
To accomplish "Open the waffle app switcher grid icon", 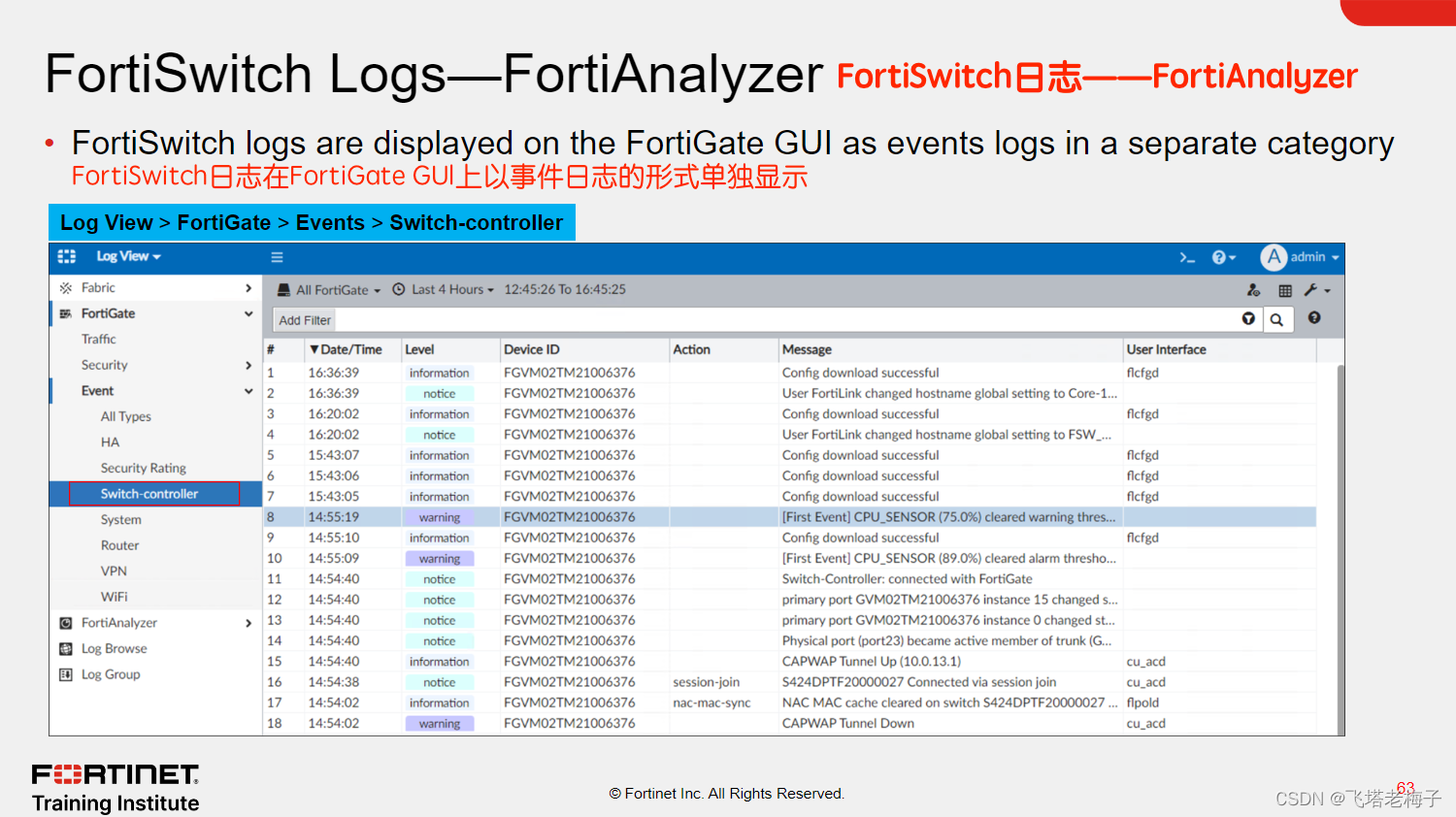I will point(66,256).
